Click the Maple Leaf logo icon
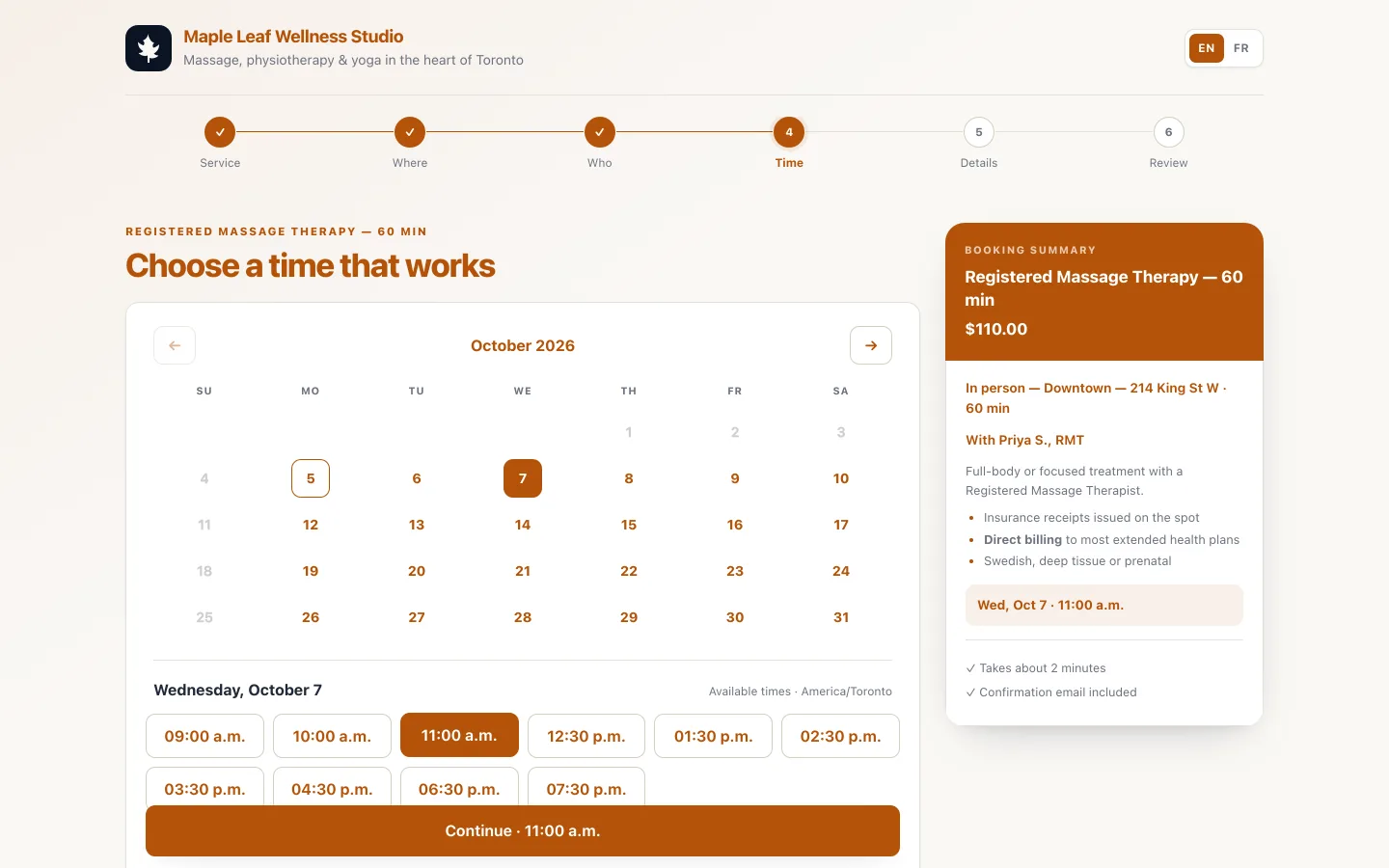 tap(149, 48)
